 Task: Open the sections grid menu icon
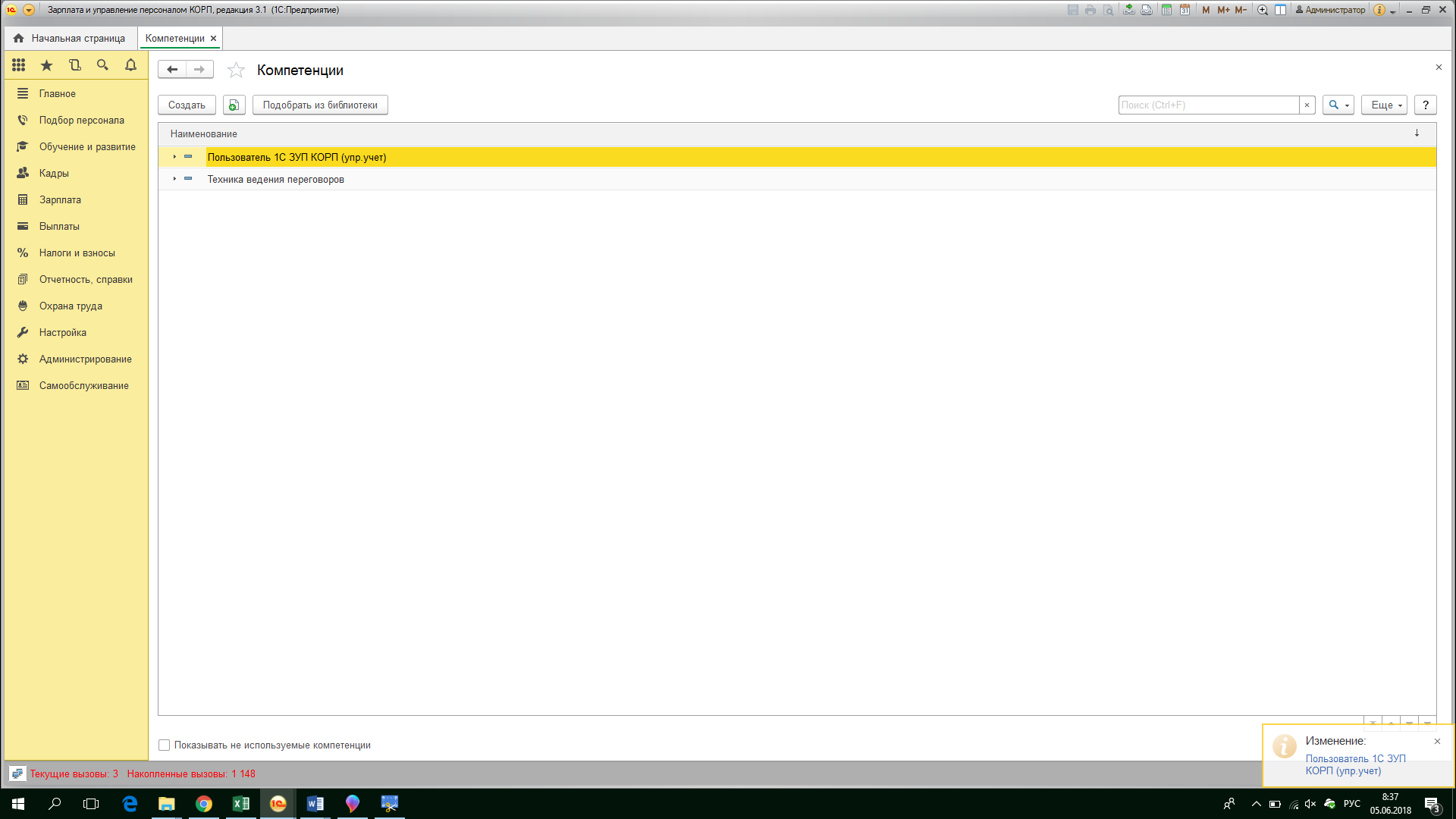[x=18, y=65]
